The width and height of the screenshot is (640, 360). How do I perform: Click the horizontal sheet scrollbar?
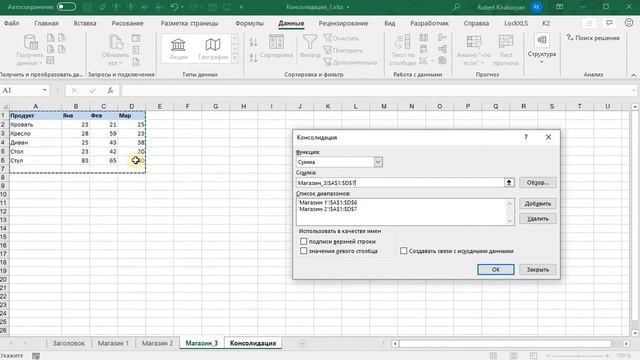(x=504, y=344)
